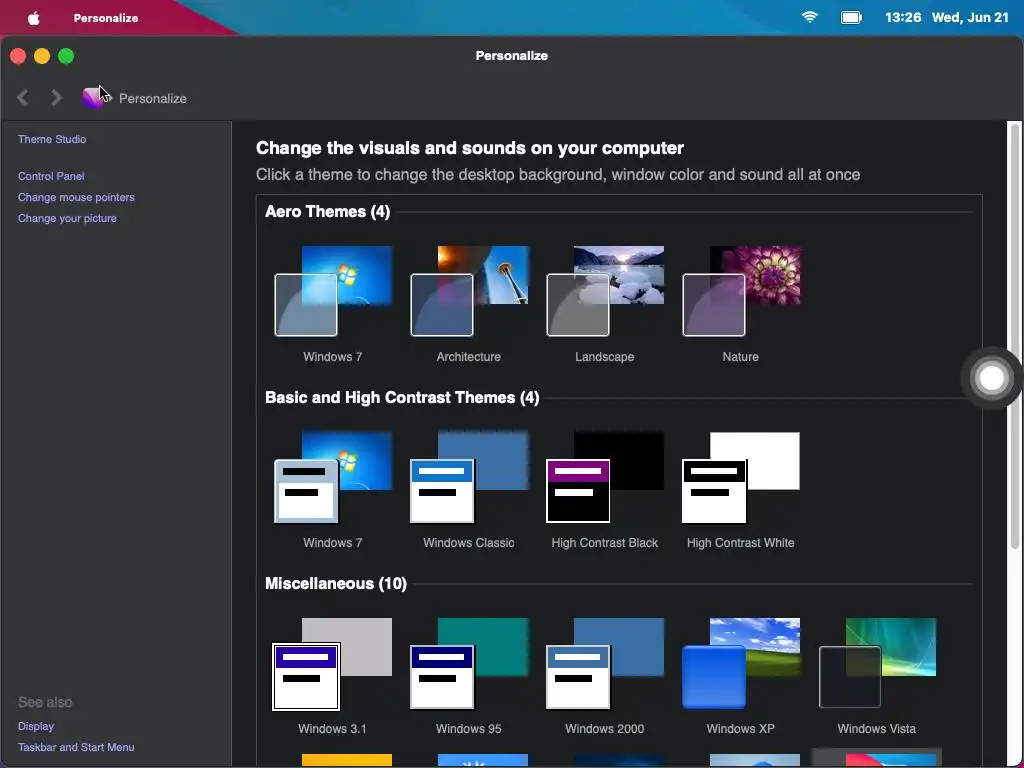This screenshot has height=768, width=1024.
Task: Click the floating round assistive button
Action: [991, 378]
